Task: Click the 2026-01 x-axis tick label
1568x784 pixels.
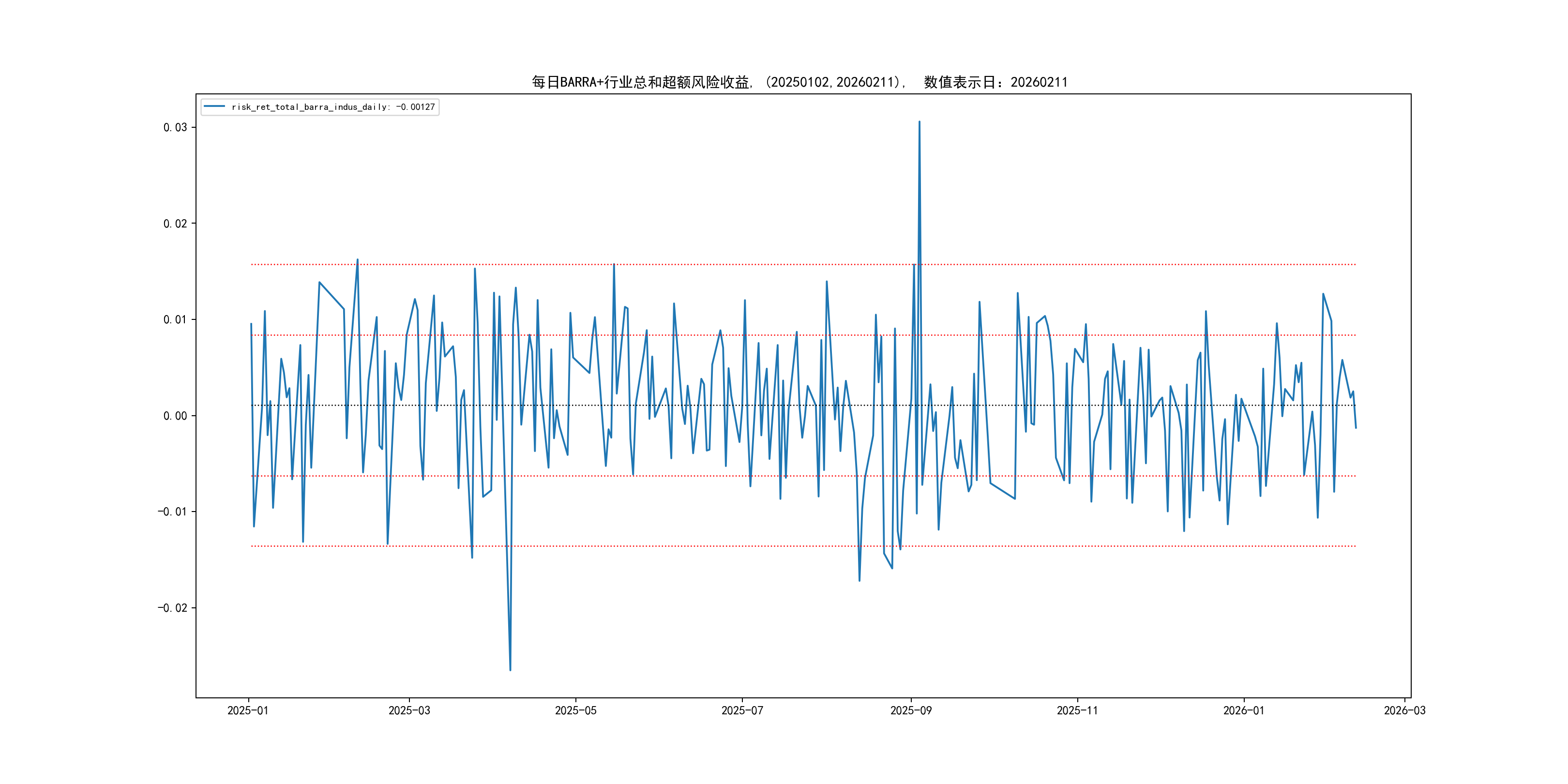Action: coord(1244,710)
